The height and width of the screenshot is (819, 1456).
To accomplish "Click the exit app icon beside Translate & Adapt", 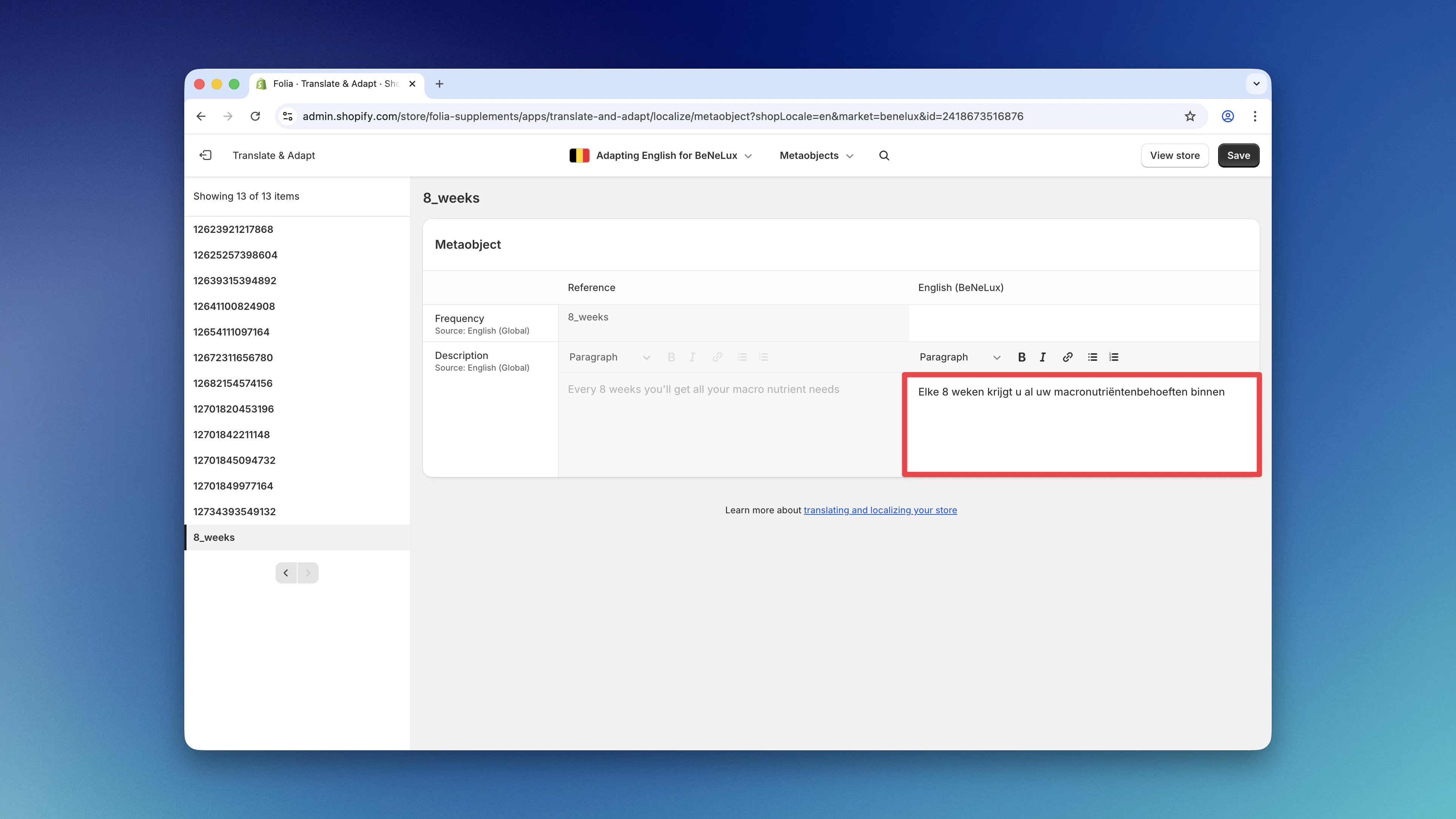I will 206,155.
